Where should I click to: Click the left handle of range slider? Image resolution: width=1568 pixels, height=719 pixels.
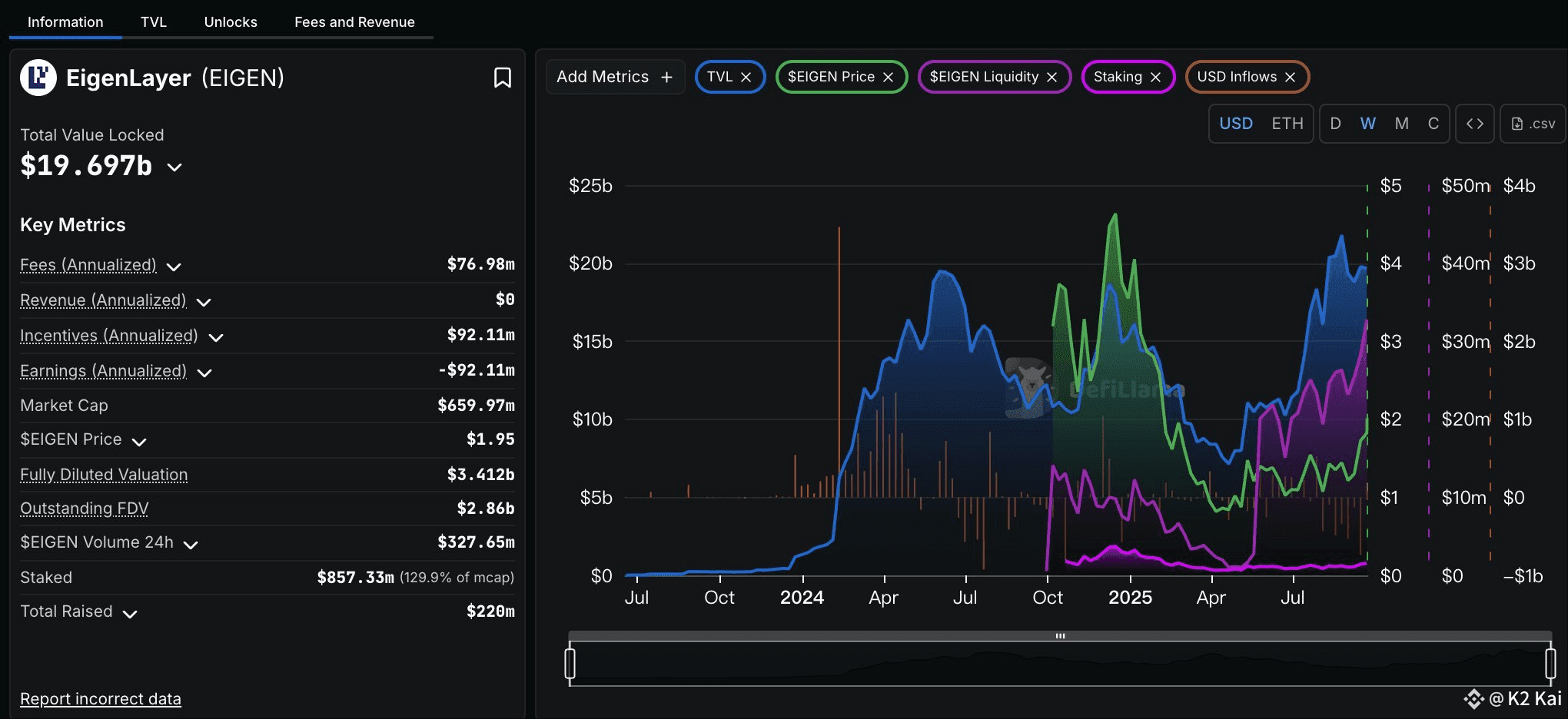pyautogui.click(x=570, y=663)
